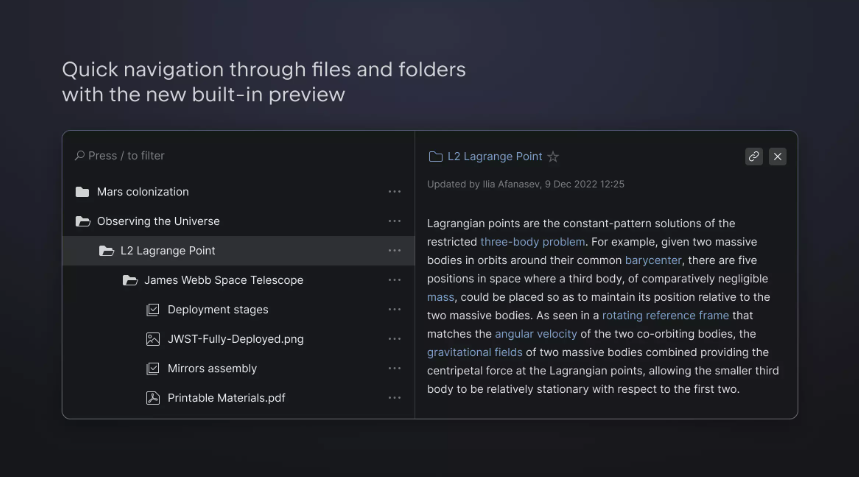Open more options for Mars colonization
Image resolution: width=859 pixels, height=477 pixels.
pos(395,192)
